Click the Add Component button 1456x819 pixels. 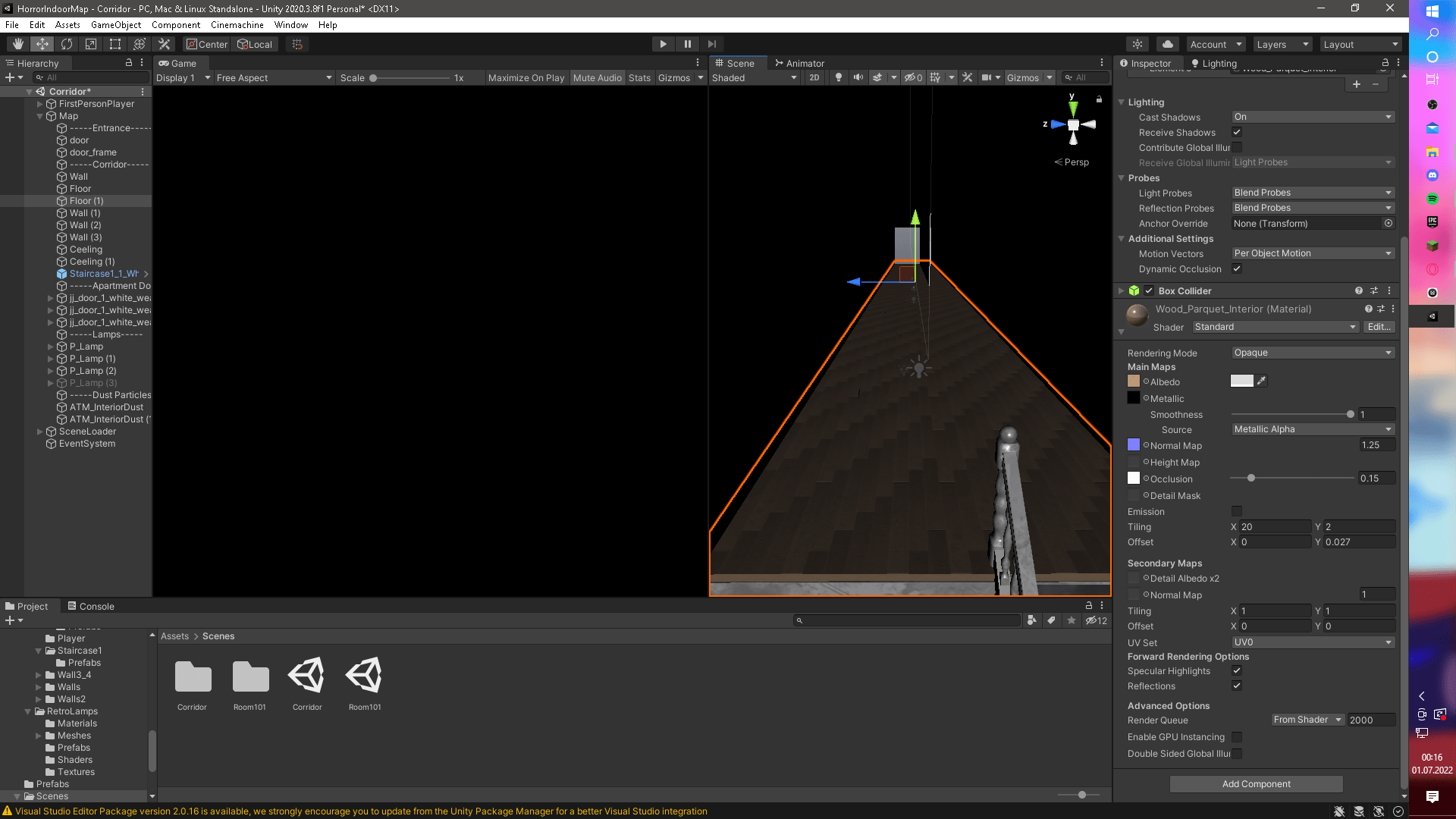(x=1256, y=784)
